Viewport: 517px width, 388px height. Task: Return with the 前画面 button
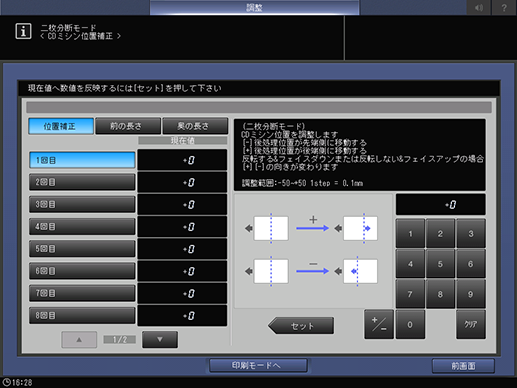coord(463,366)
